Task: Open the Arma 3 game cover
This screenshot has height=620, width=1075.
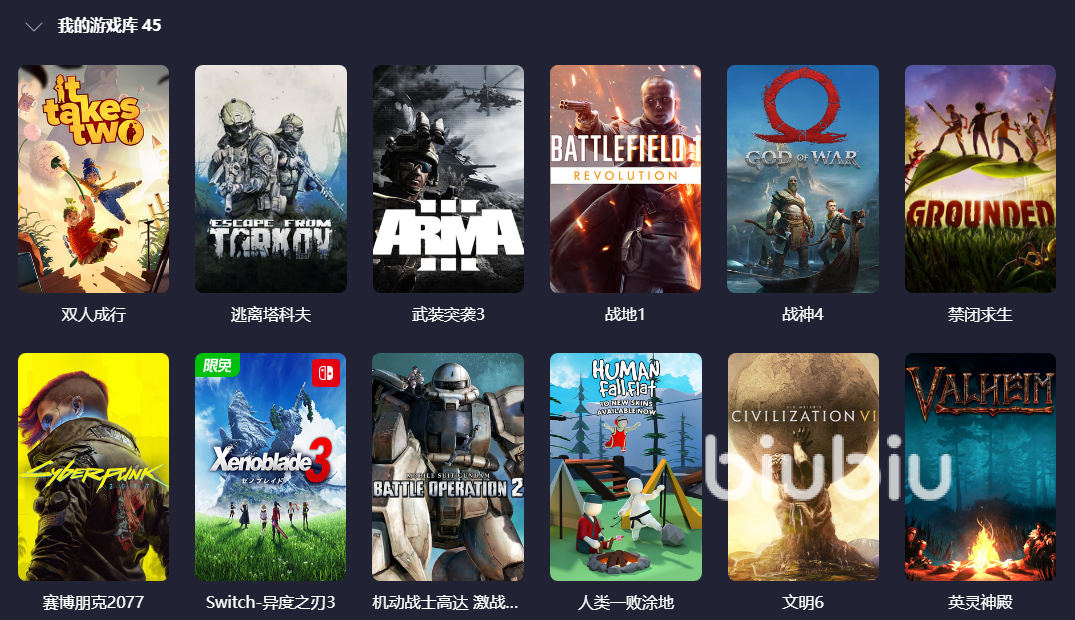Action: pos(448,179)
